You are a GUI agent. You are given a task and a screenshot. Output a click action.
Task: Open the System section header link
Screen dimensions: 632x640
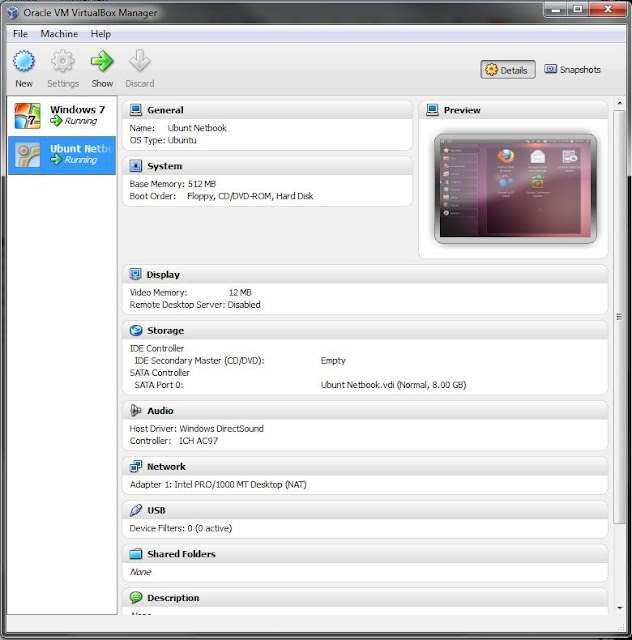point(165,166)
